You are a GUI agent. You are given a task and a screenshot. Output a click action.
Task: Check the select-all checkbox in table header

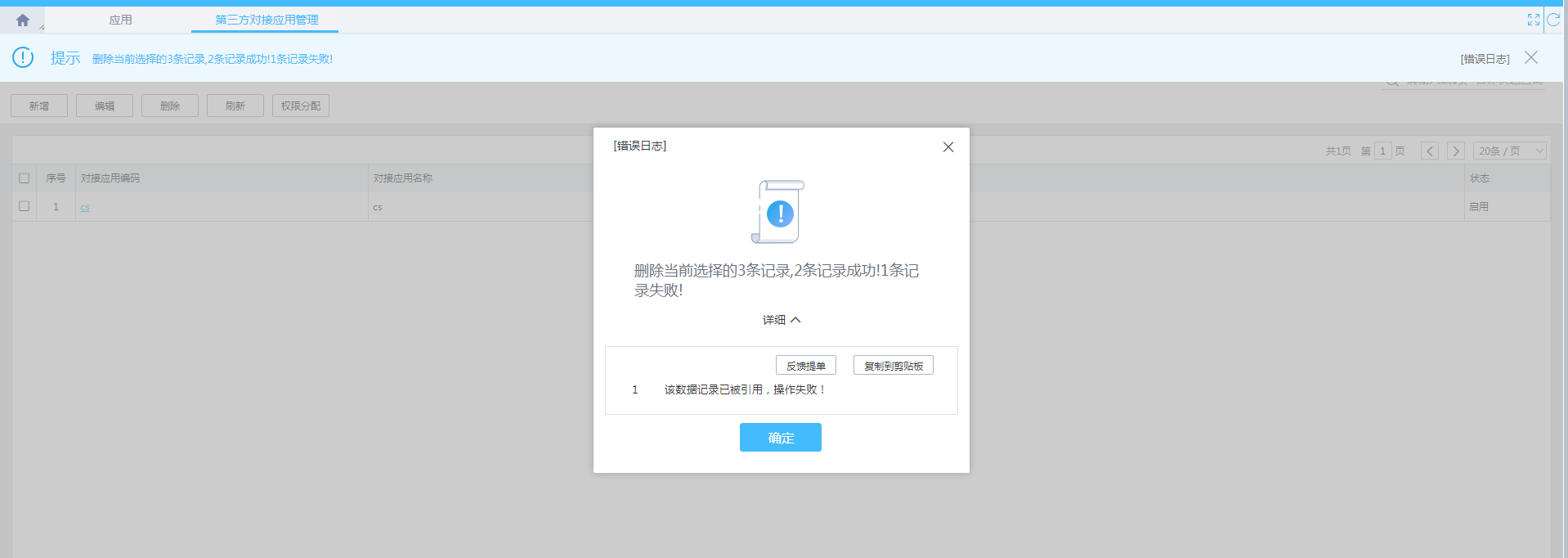[25, 178]
